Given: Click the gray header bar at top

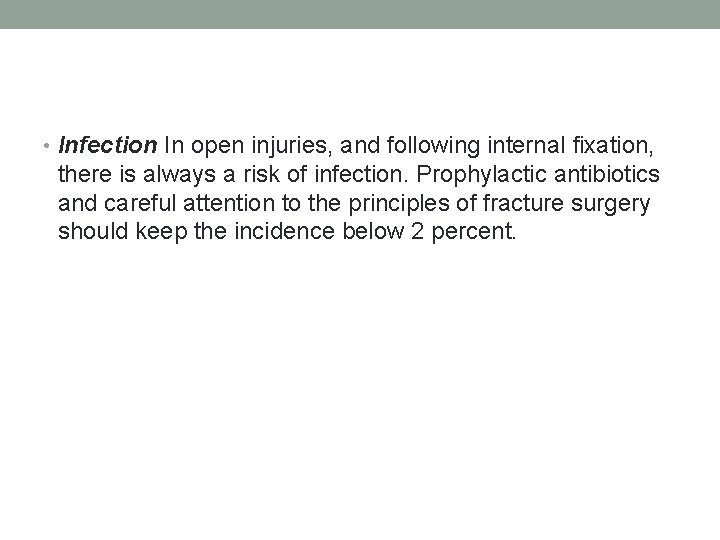Looking at the screenshot, I should tap(360, 14).
